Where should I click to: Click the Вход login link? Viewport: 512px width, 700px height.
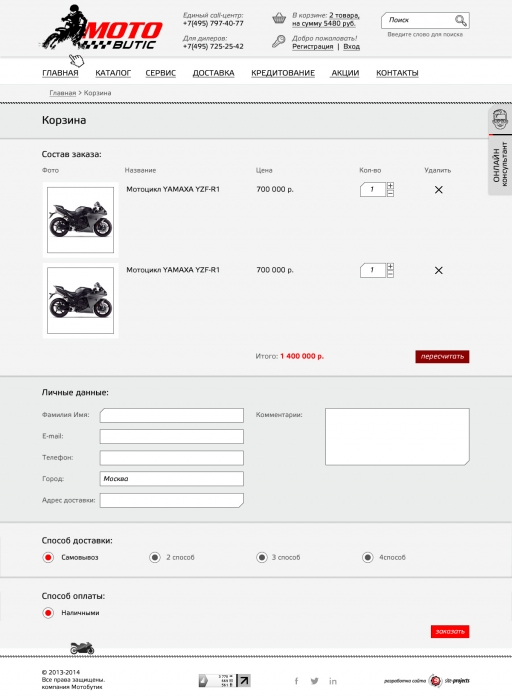[x=351, y=46]
